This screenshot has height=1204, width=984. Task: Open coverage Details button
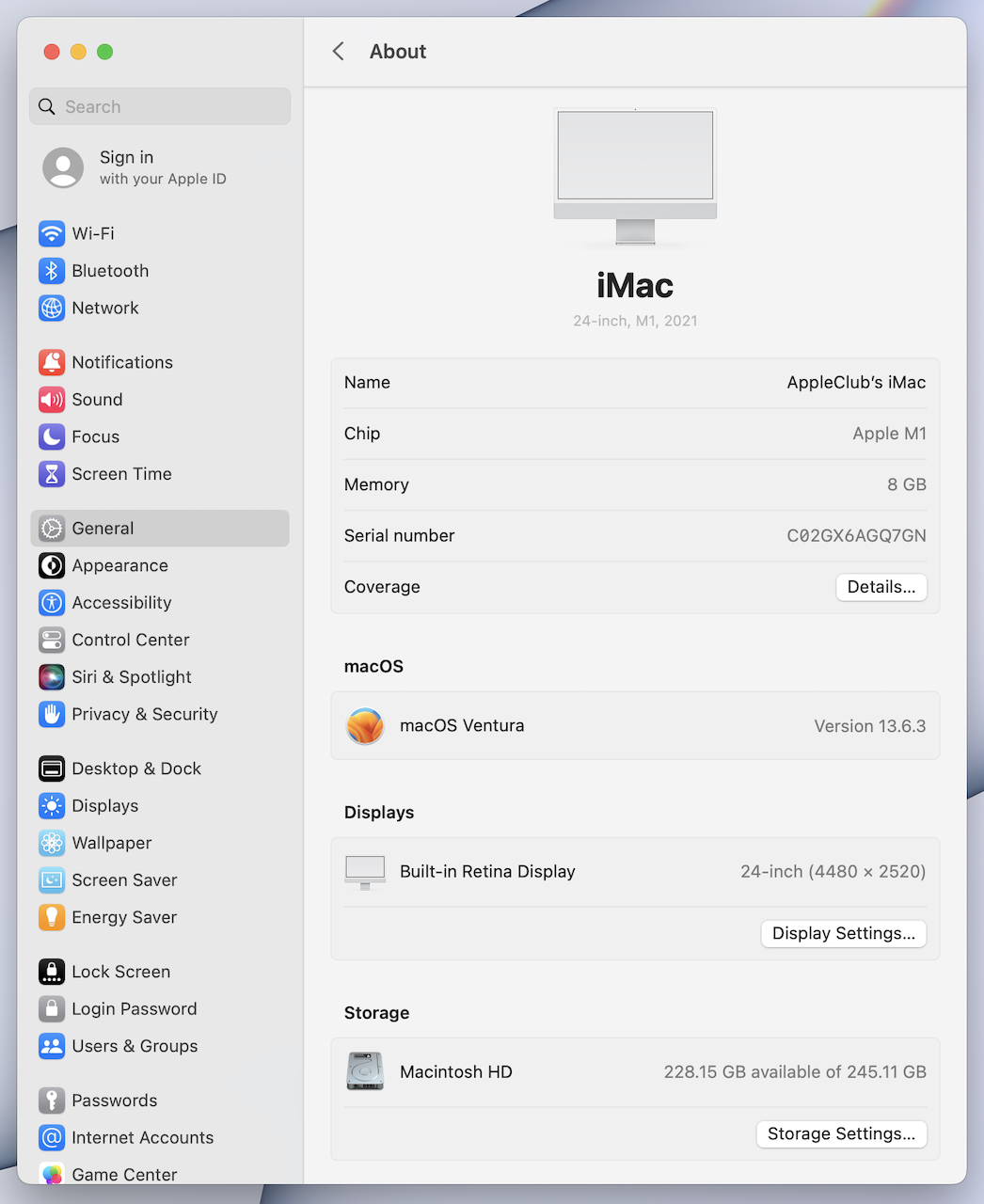point(881,587)
